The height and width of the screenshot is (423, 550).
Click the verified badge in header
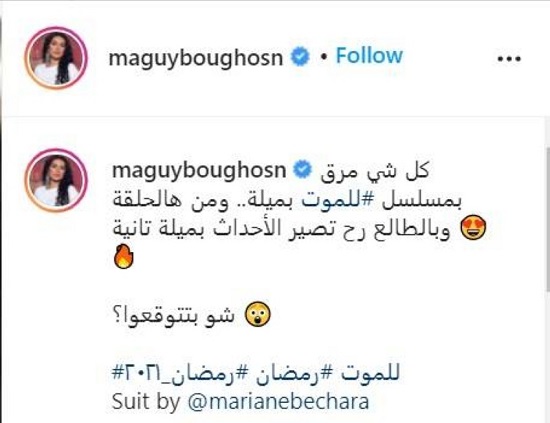coord(300,57)
